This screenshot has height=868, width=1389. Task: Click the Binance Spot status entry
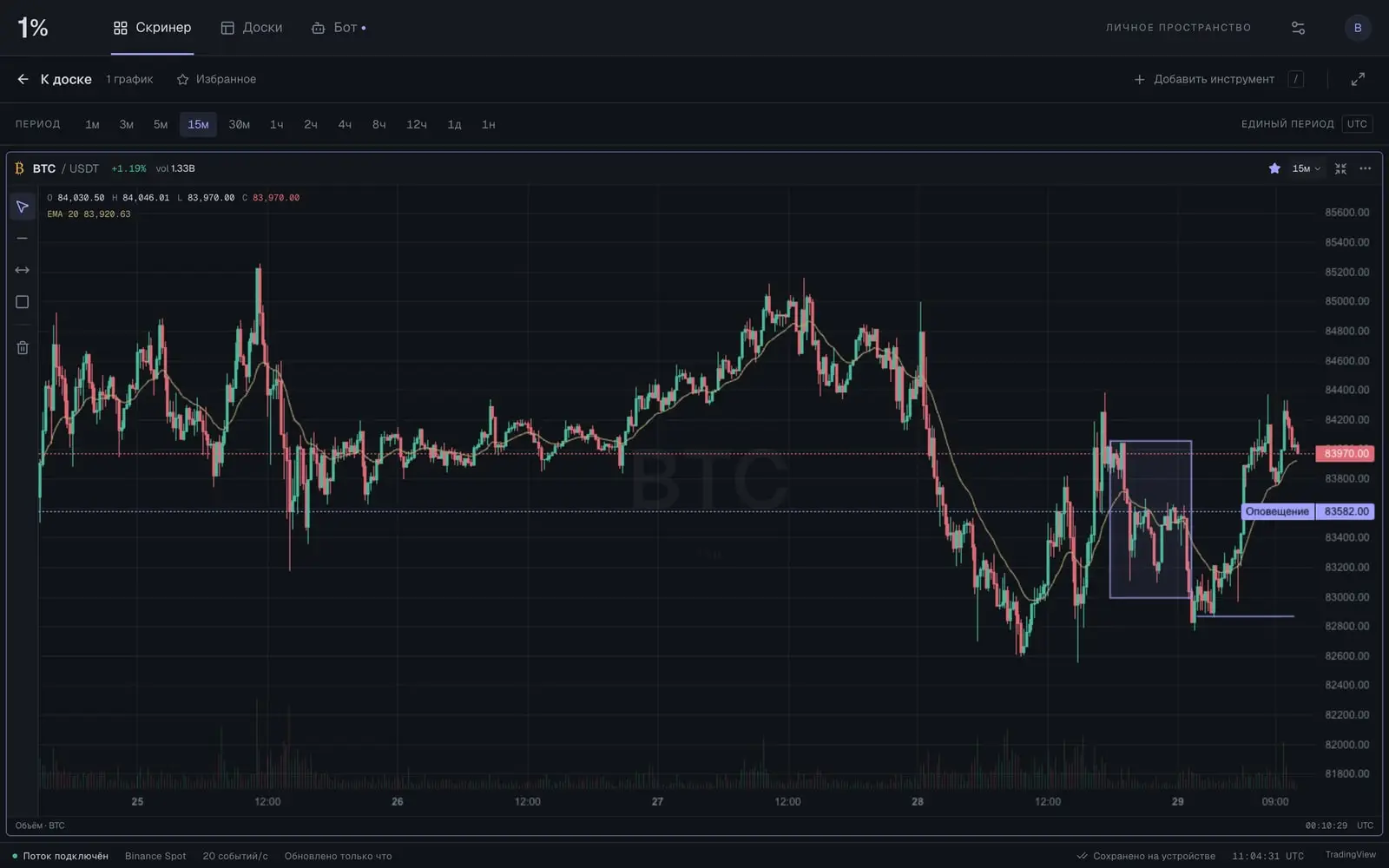[x=155, y=856]
